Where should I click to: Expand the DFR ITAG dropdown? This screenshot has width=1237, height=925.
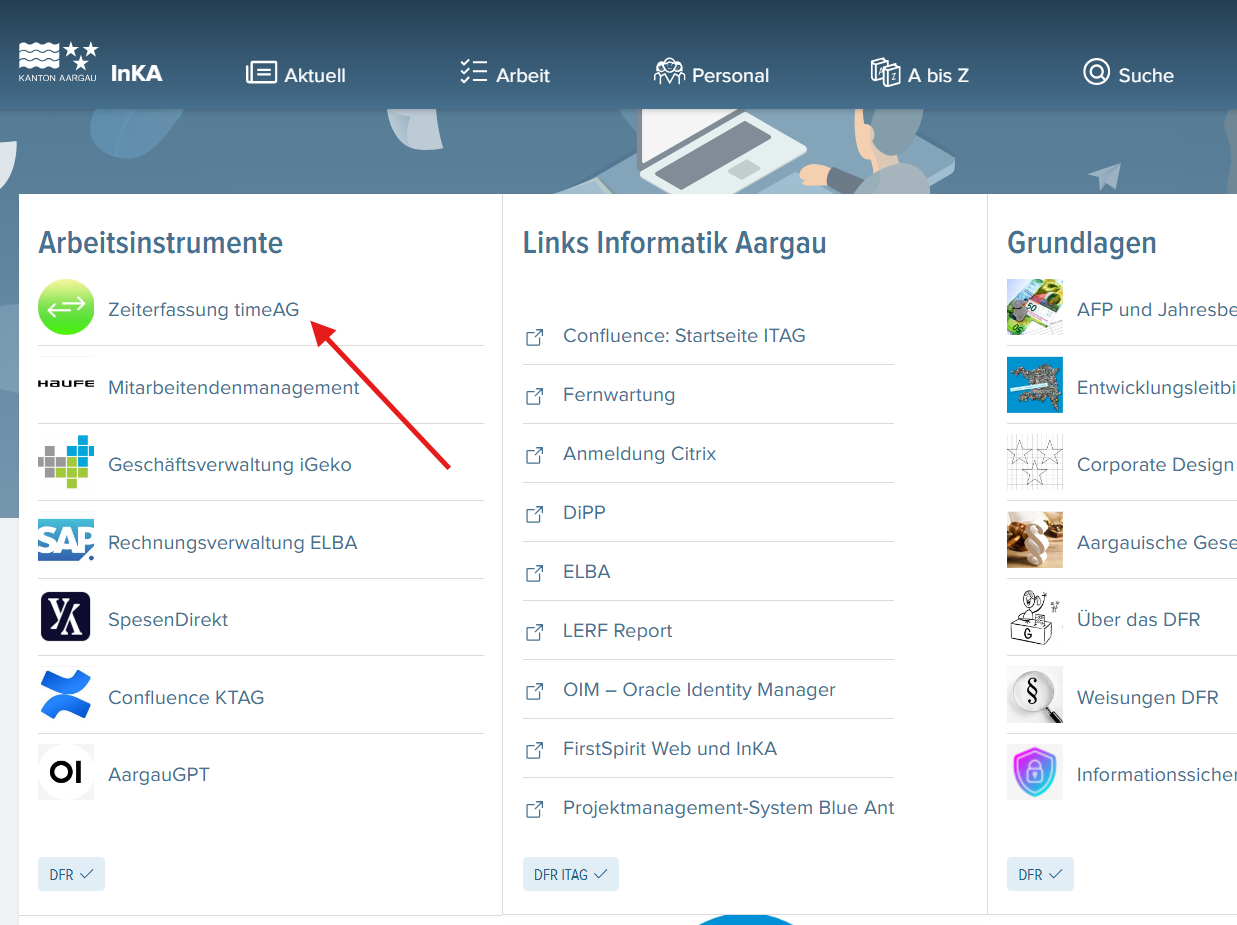point(570,874)
